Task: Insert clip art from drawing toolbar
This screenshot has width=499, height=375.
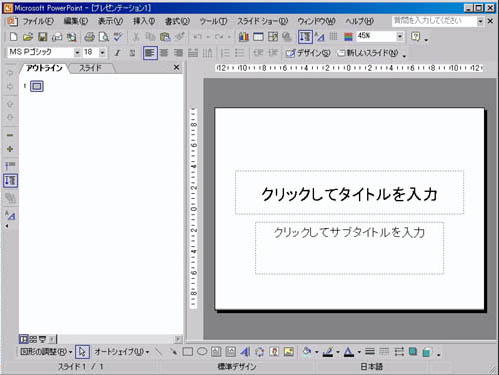Action: (x=274, y=352)
